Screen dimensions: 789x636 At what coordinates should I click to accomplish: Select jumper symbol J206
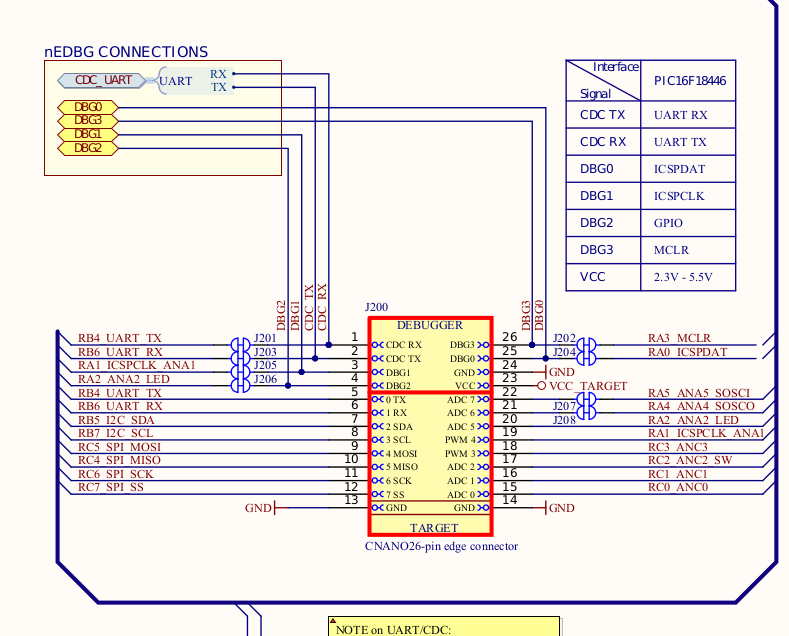pyautogui.click(x=240, y=386)
